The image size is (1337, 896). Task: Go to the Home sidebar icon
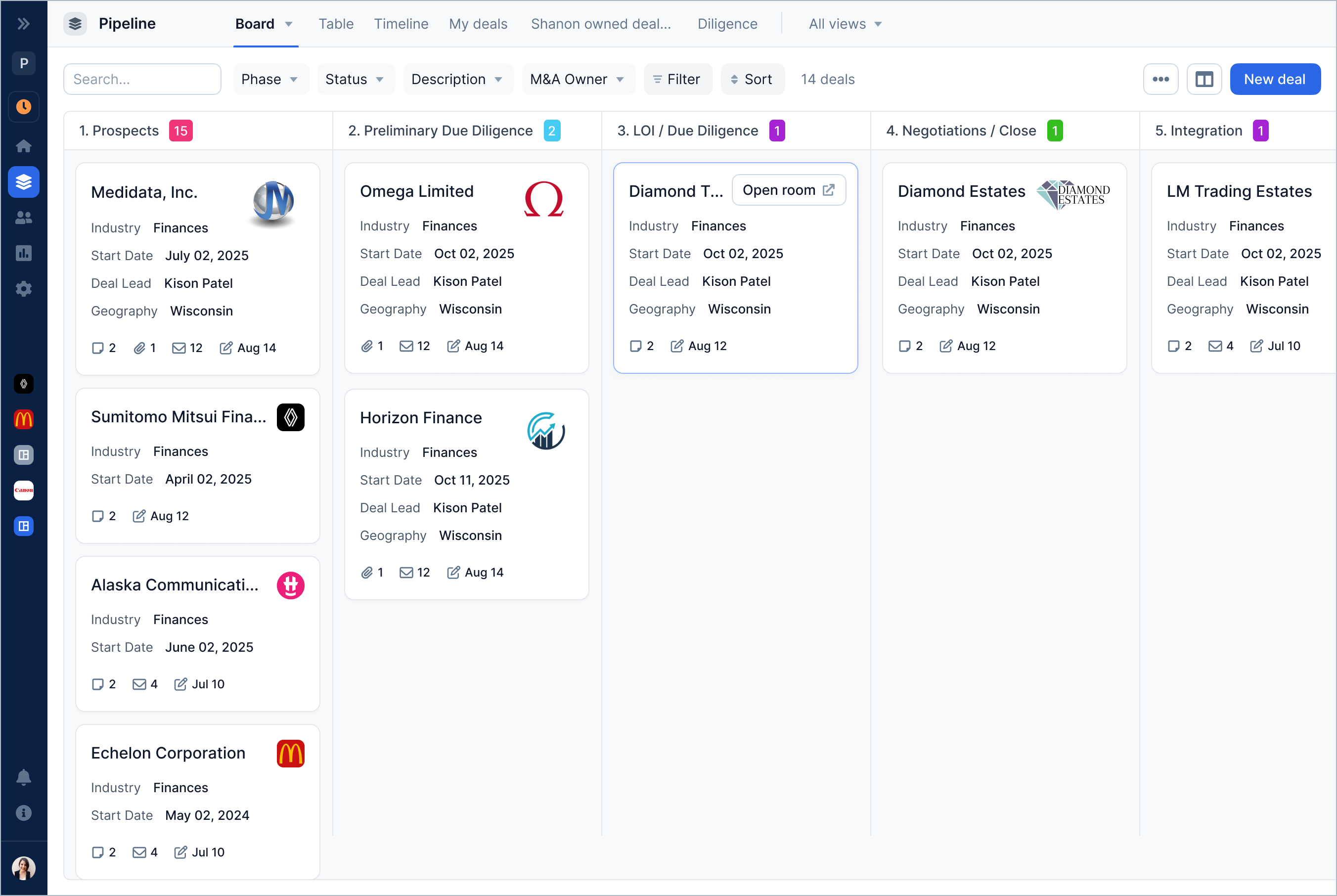click(23, 146)
